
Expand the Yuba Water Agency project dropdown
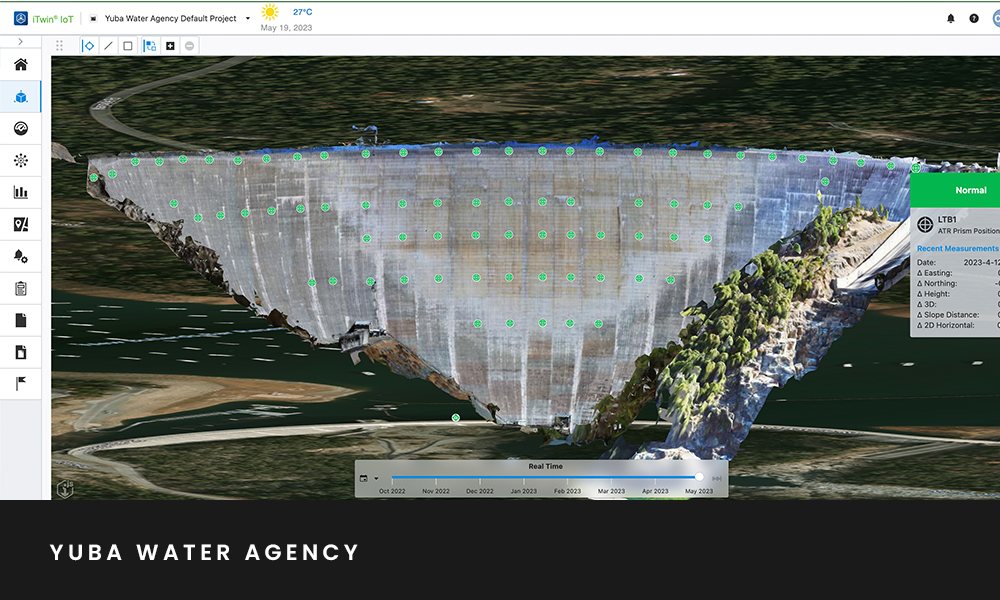point(248,18)
